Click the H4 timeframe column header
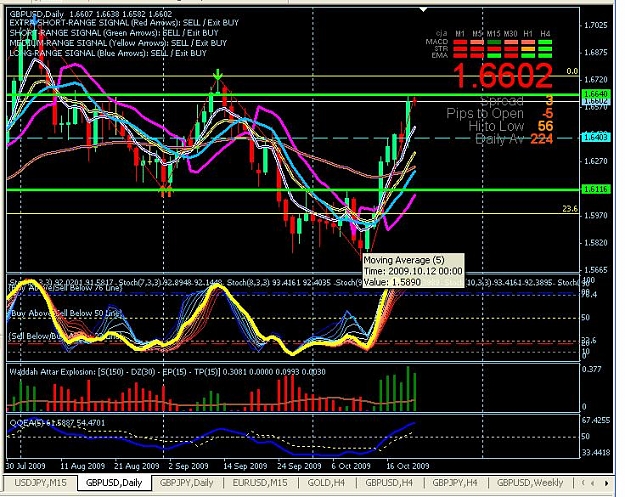The image size is (625, 497). 545,33
